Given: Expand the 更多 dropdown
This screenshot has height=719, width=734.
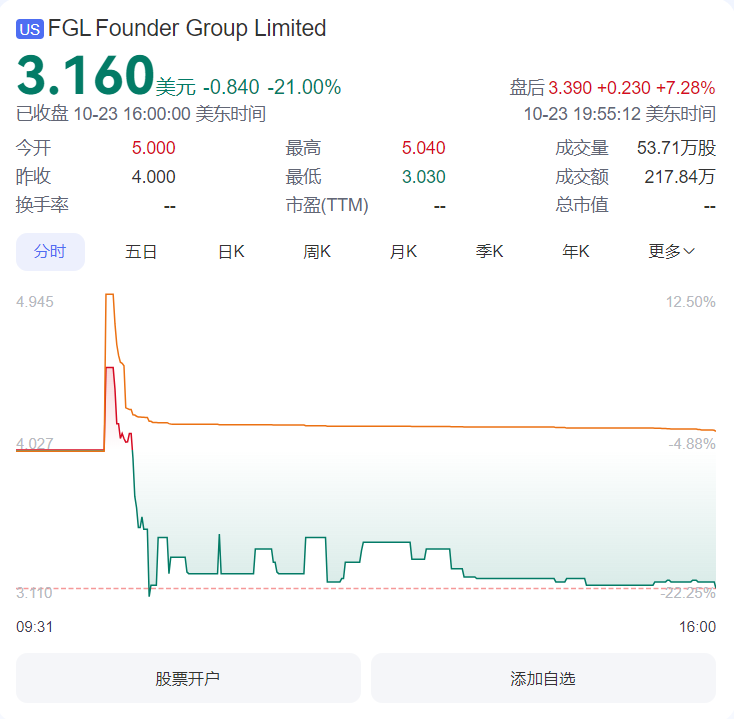Looking at the screenshot, I should pos(671,252).
